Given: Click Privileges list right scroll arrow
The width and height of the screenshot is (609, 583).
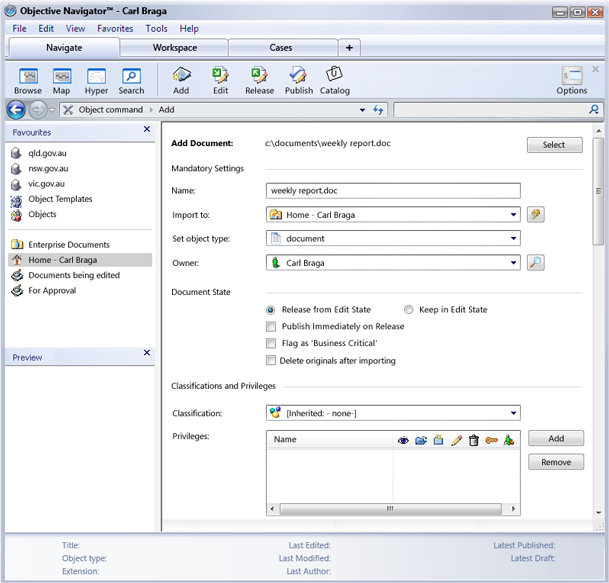Looking at the screenshot, I should [513, 508].
